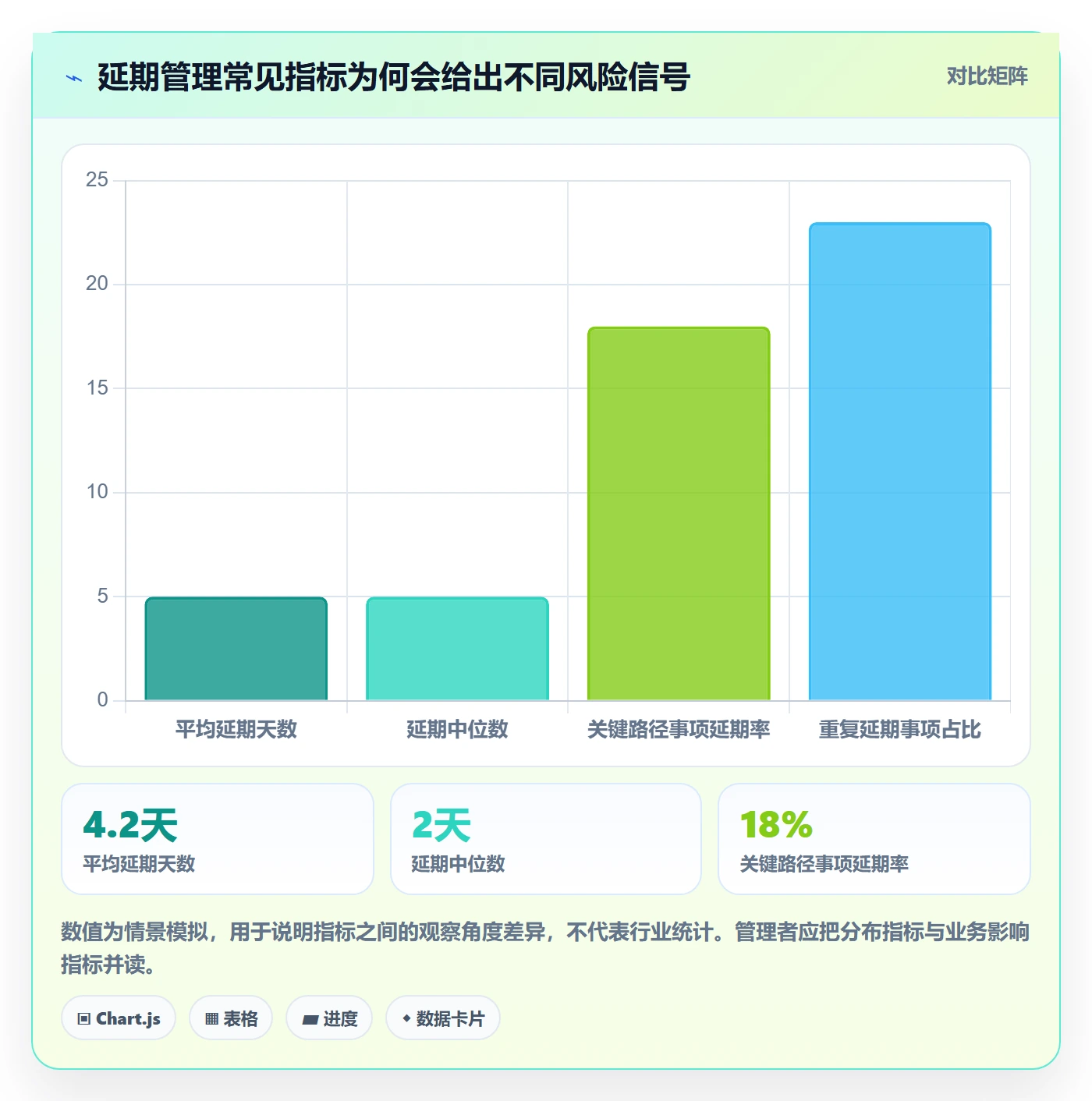The height and width of the screenshot is (1101, 1092).
Task: Click the y-axis value 0
Action: 102,699
